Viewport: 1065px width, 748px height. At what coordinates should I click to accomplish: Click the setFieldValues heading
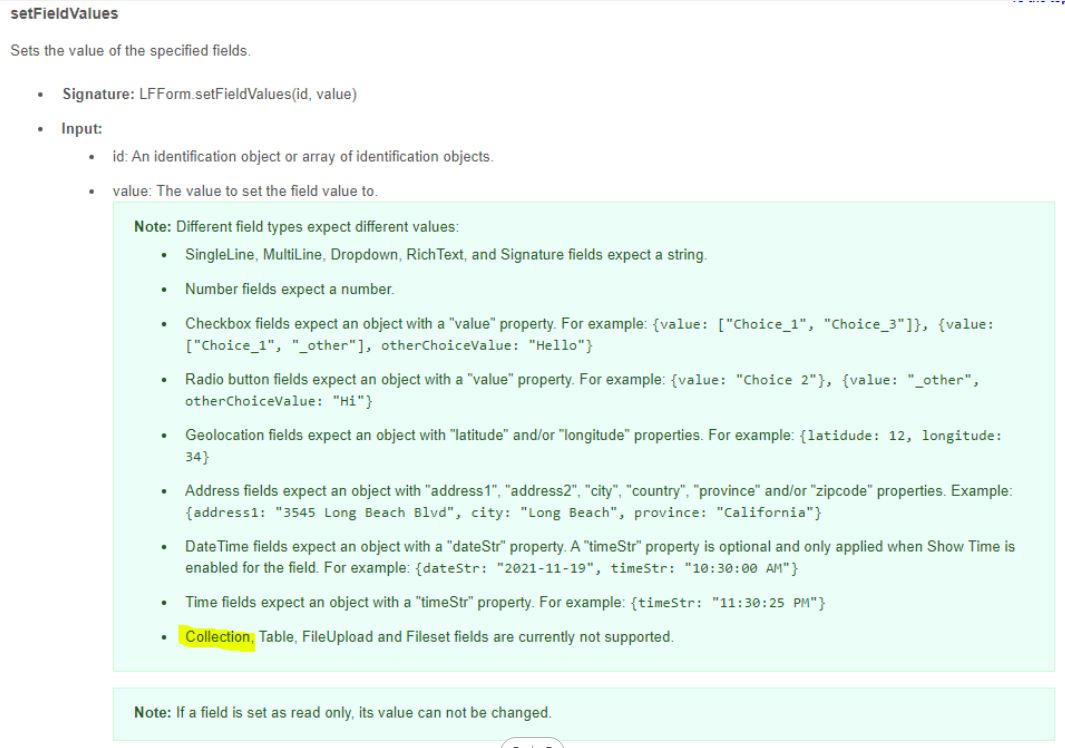(x=64, y=14)
